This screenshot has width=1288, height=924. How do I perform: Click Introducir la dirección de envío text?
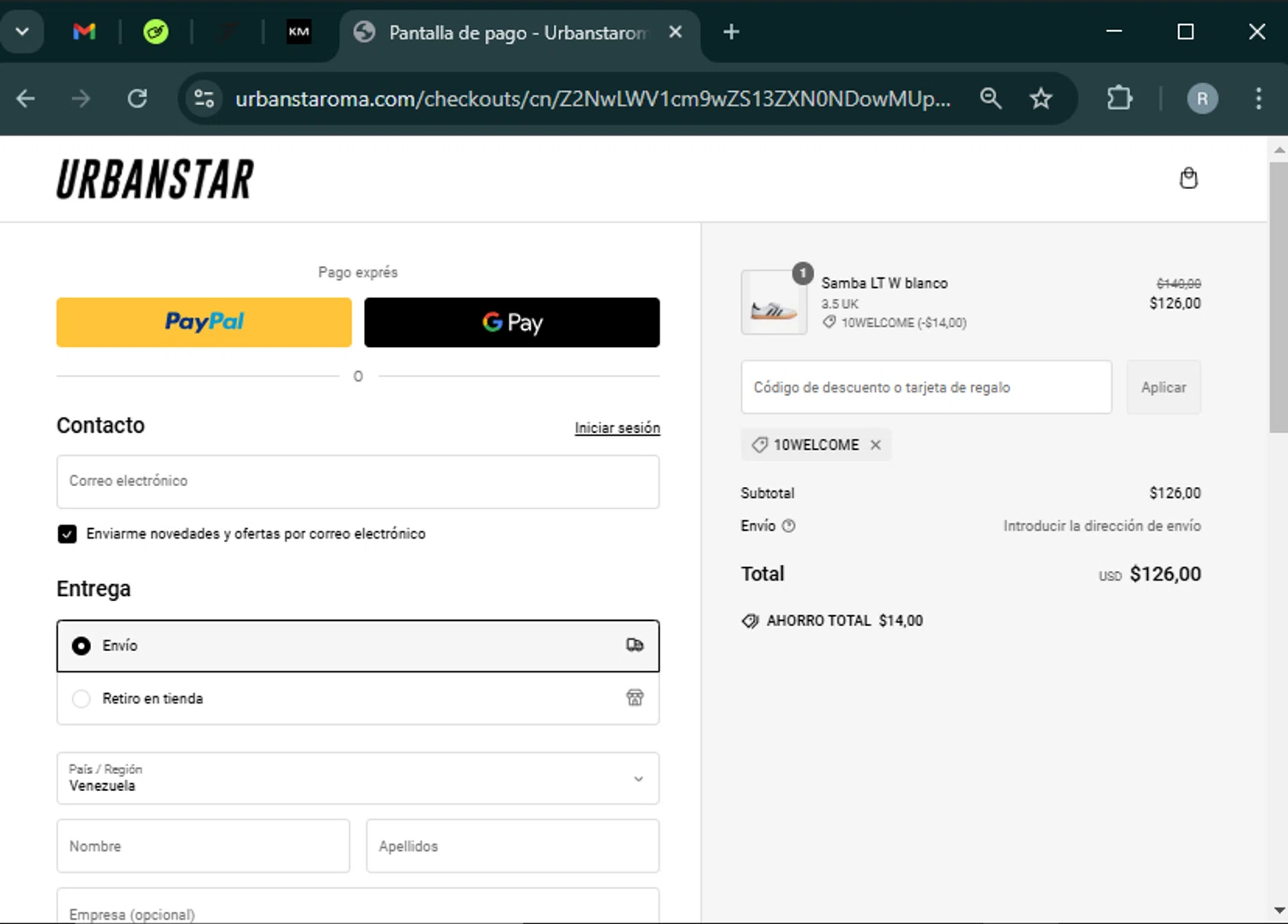click(1102, 526)
